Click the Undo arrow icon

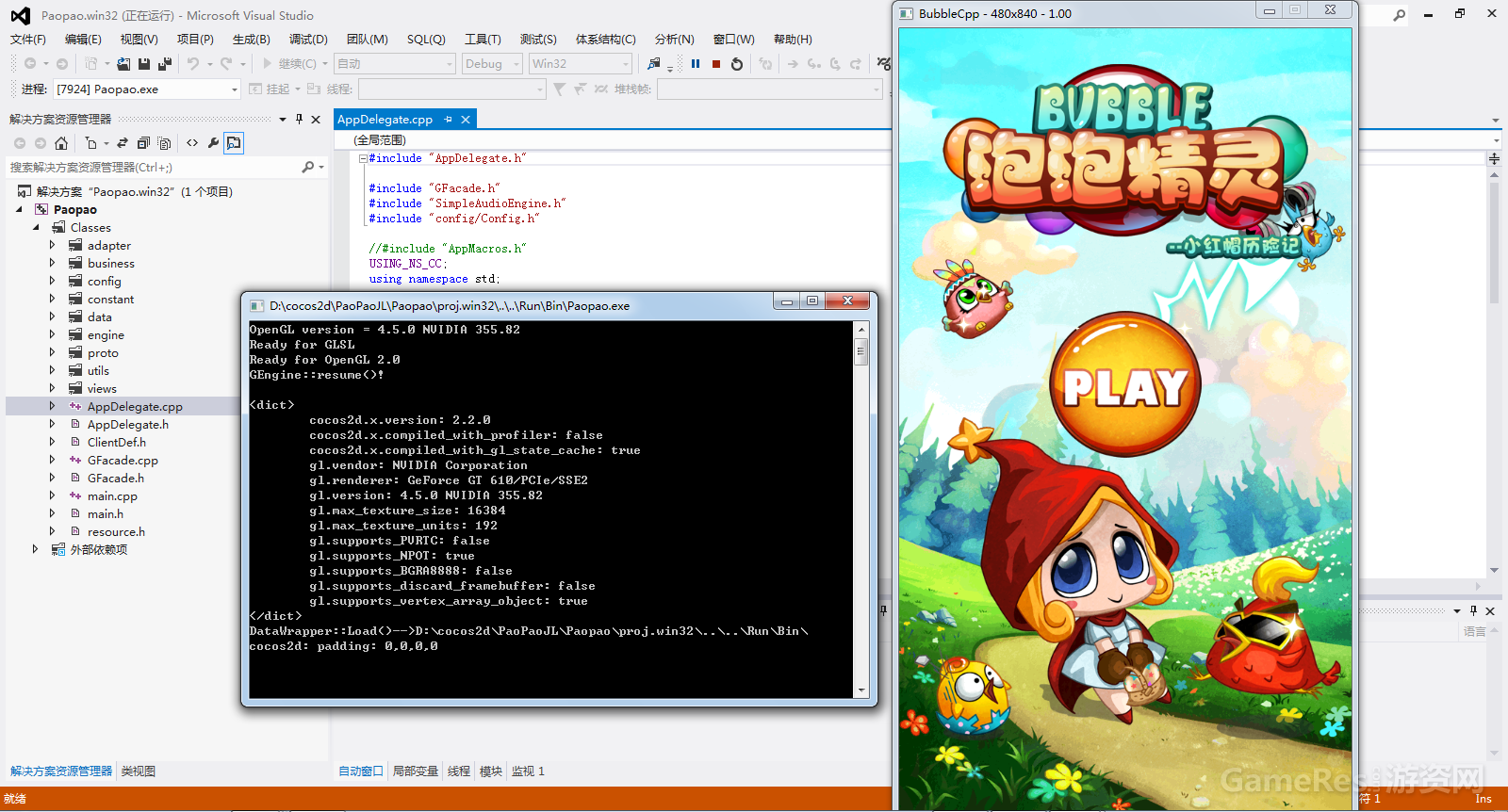click(x=192, y=63)
